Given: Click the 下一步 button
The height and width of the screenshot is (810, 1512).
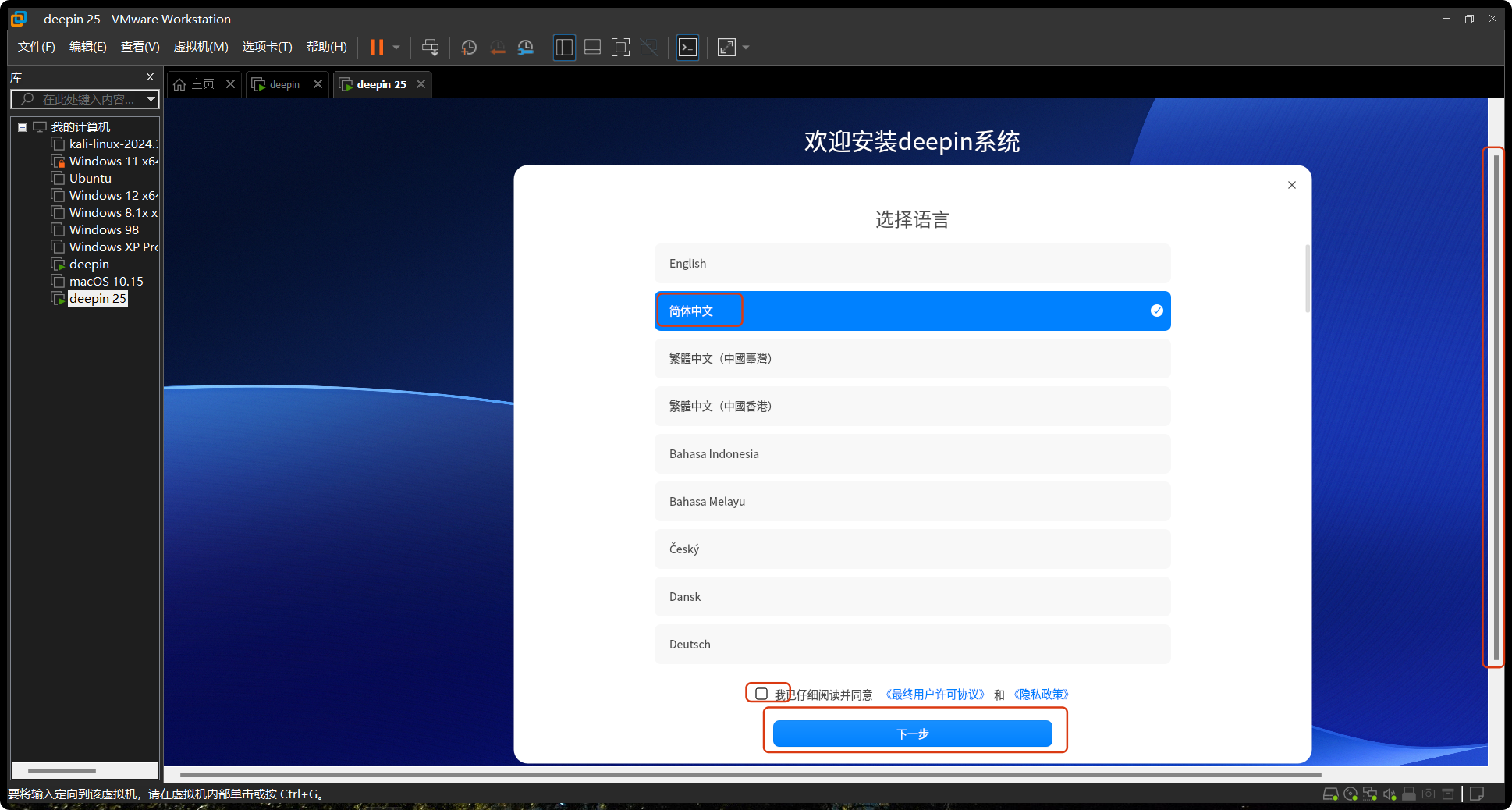Looking at the screenshot, I should point(911,734).
